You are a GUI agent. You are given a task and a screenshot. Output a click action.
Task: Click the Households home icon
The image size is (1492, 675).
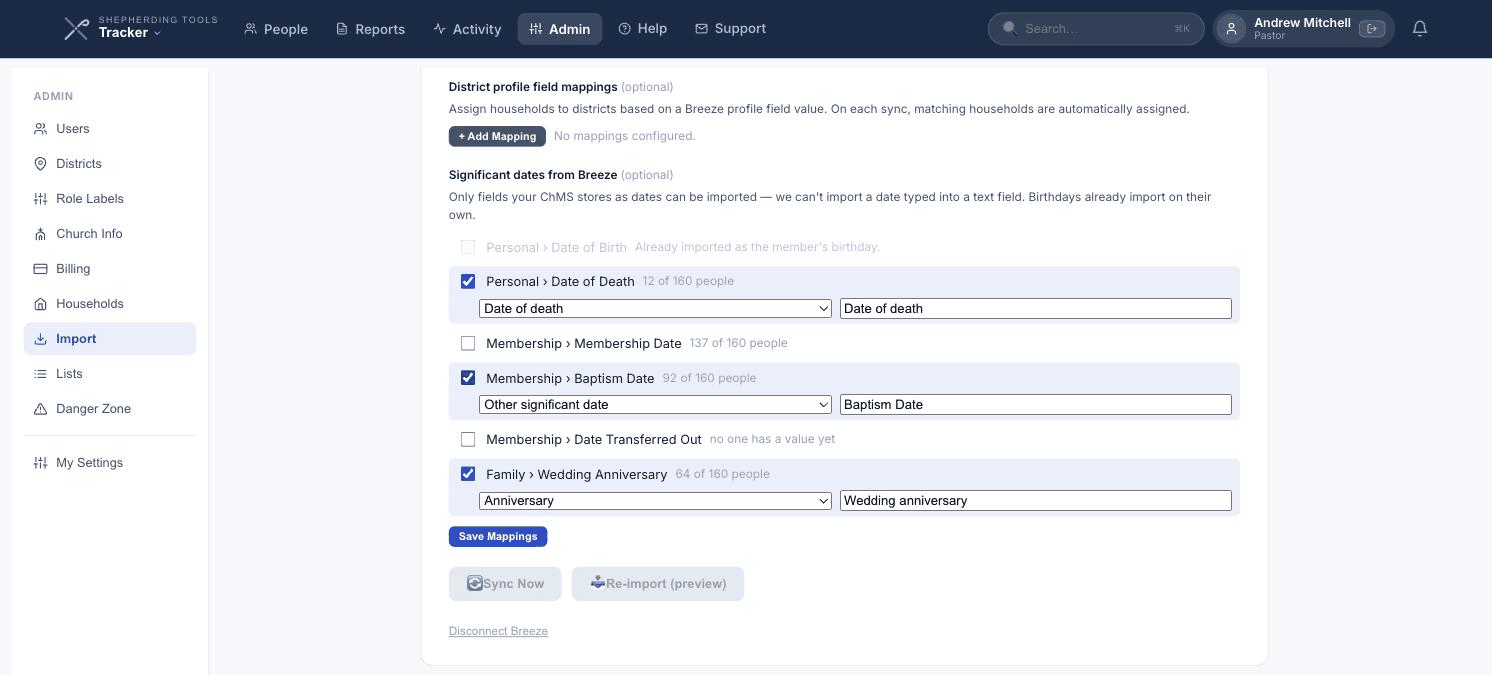(40, 304)
